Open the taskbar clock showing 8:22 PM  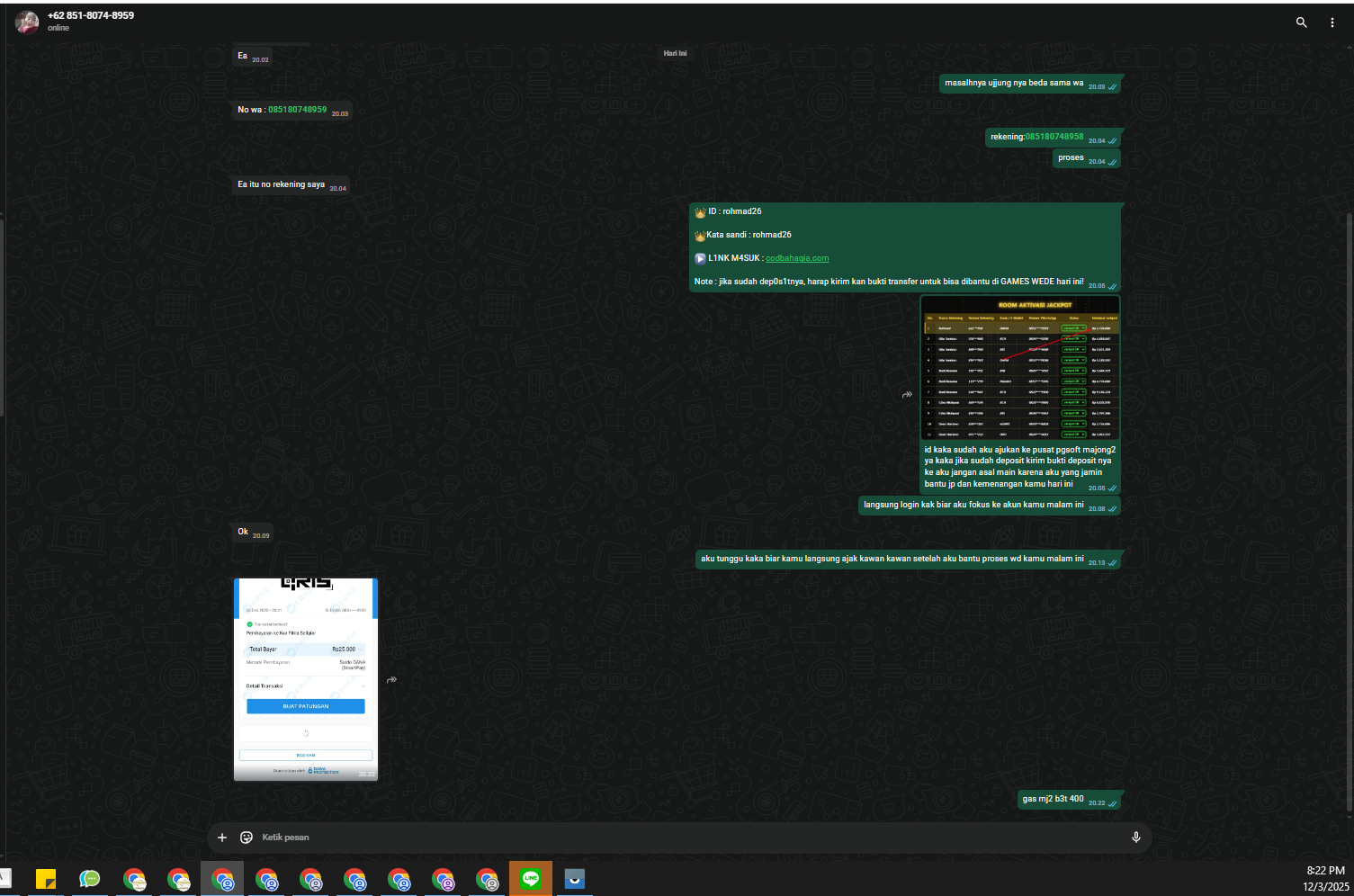1325,878
